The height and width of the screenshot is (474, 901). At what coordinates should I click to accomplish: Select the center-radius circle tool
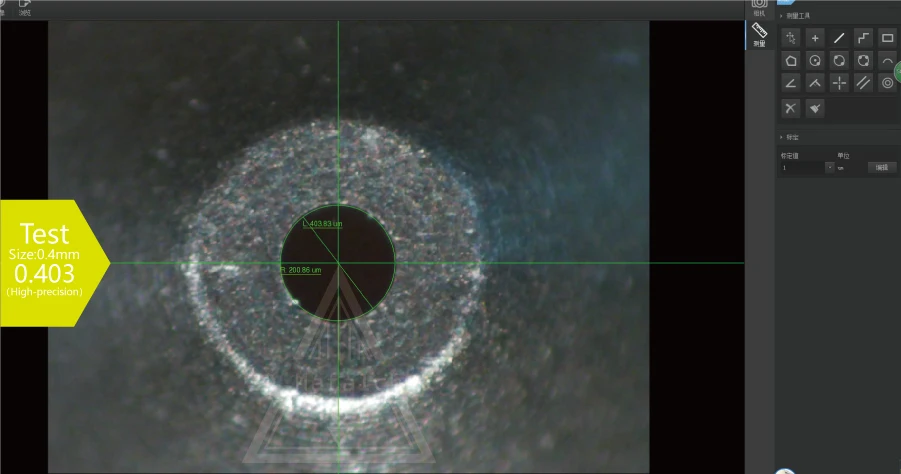[x=815, y=60]
